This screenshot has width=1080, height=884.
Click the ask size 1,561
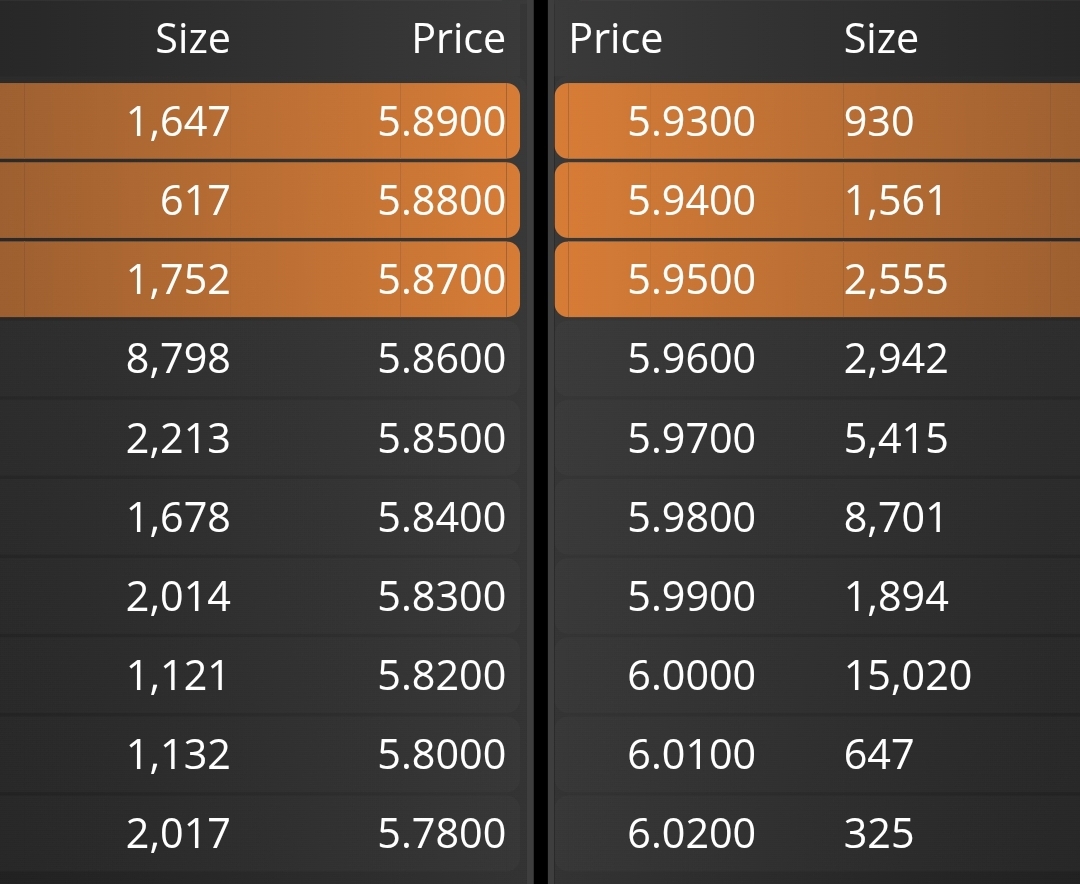click(x=894, y=201)
